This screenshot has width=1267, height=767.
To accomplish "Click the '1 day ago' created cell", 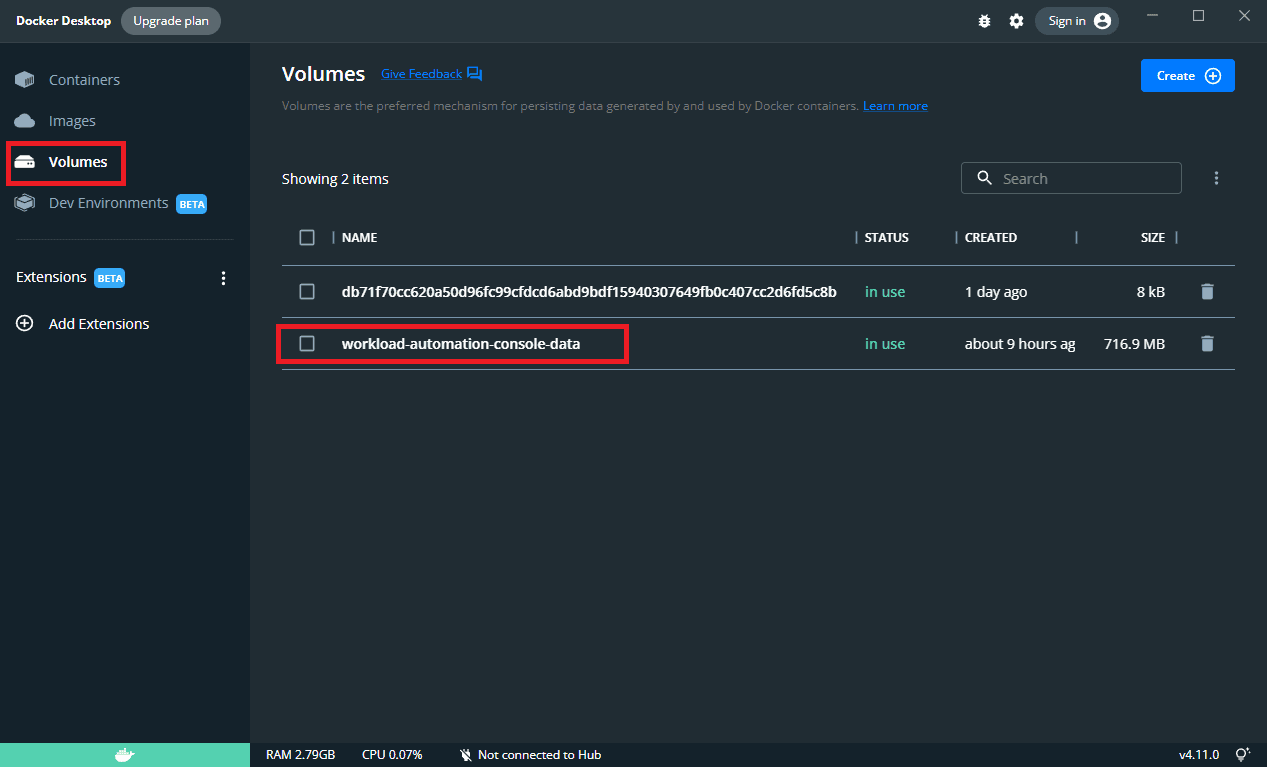I will [x=996, y=292].
